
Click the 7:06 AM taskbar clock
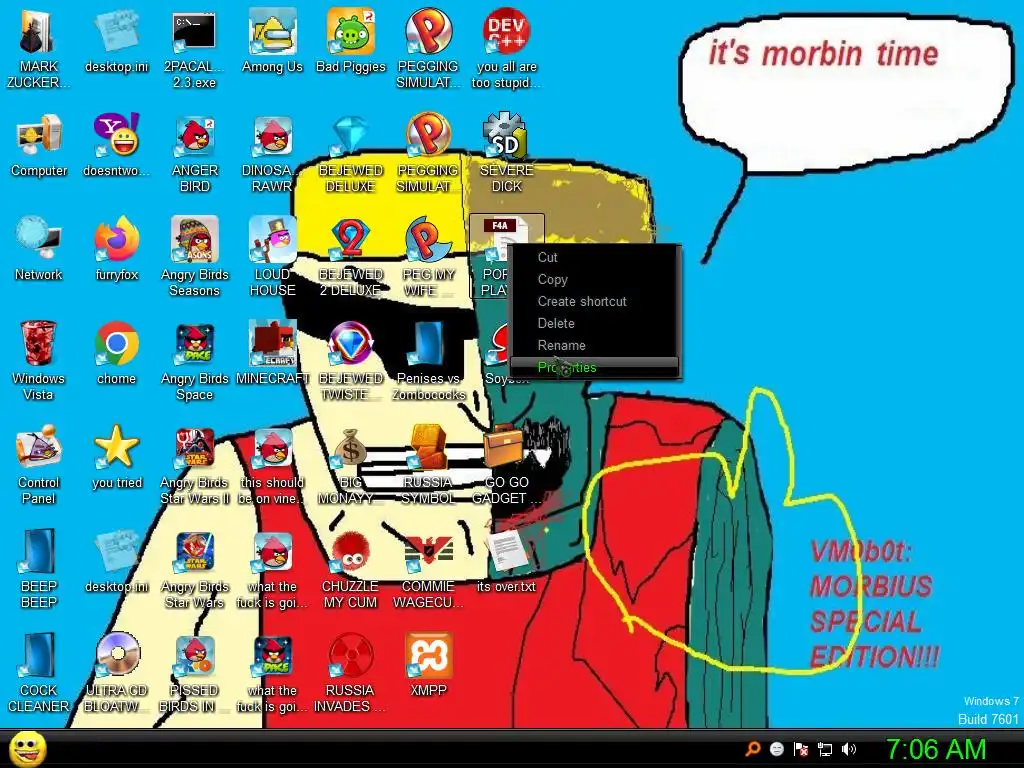click(936, 749)
